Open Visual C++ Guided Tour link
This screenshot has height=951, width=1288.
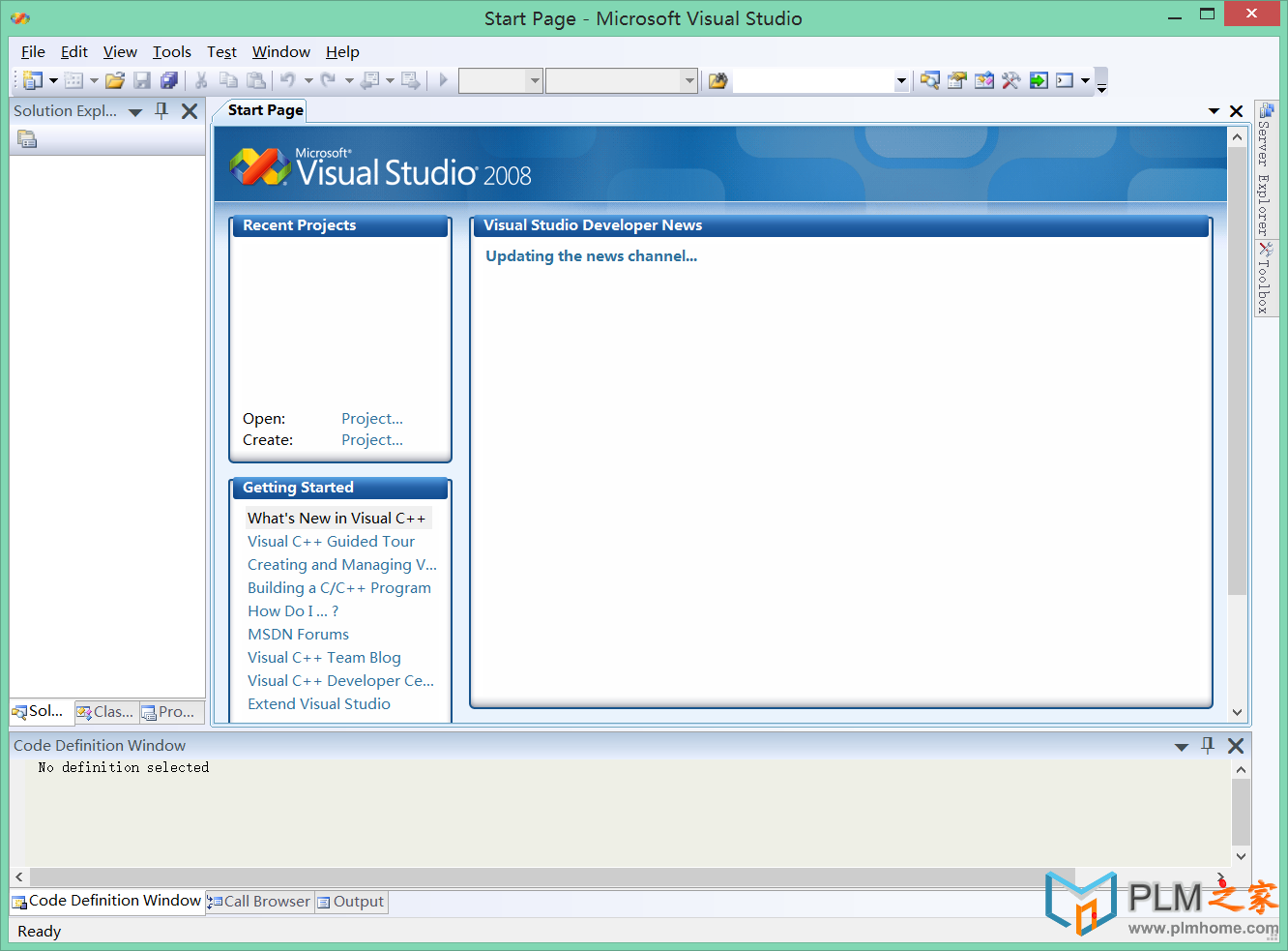(331, 541)
